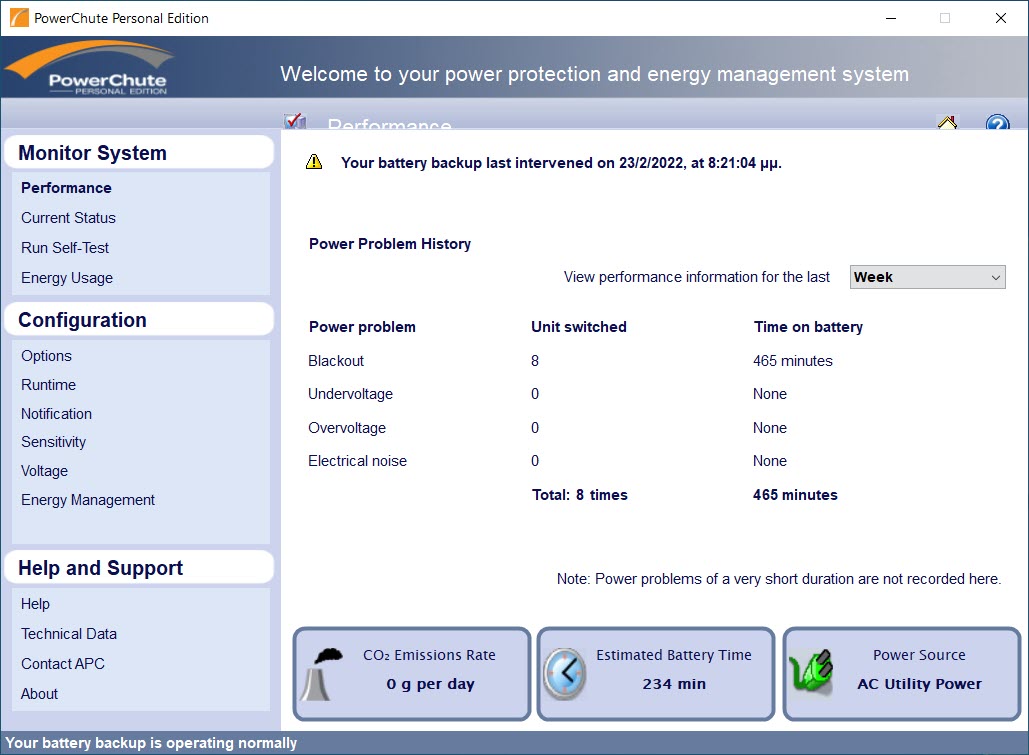1029x755 pixels.
Task: Click the status bar operating normally message
Action: [151, 743]
